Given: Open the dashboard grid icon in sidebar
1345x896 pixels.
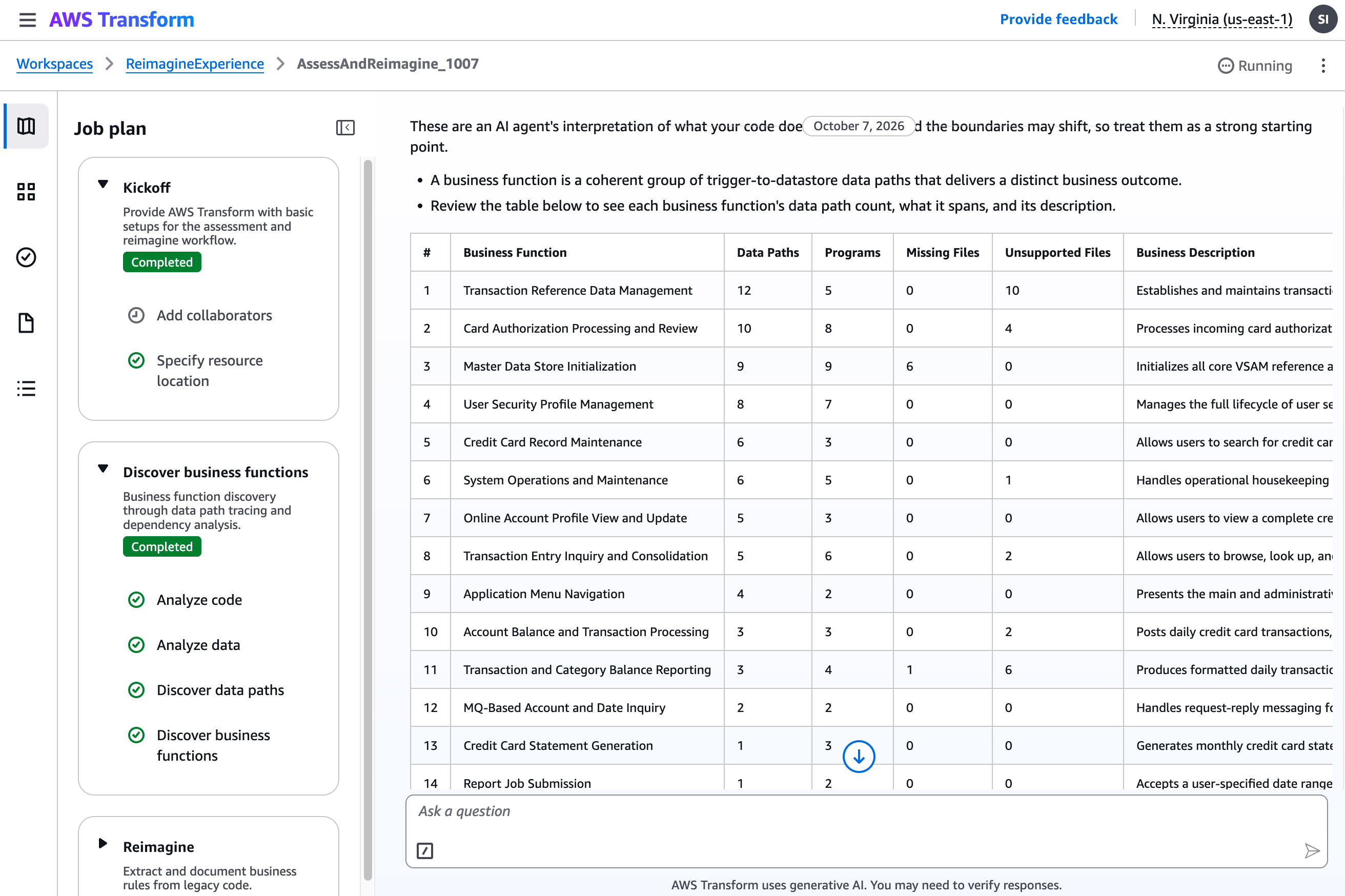Looking at the screenshot, I should [x=26, y=192].
